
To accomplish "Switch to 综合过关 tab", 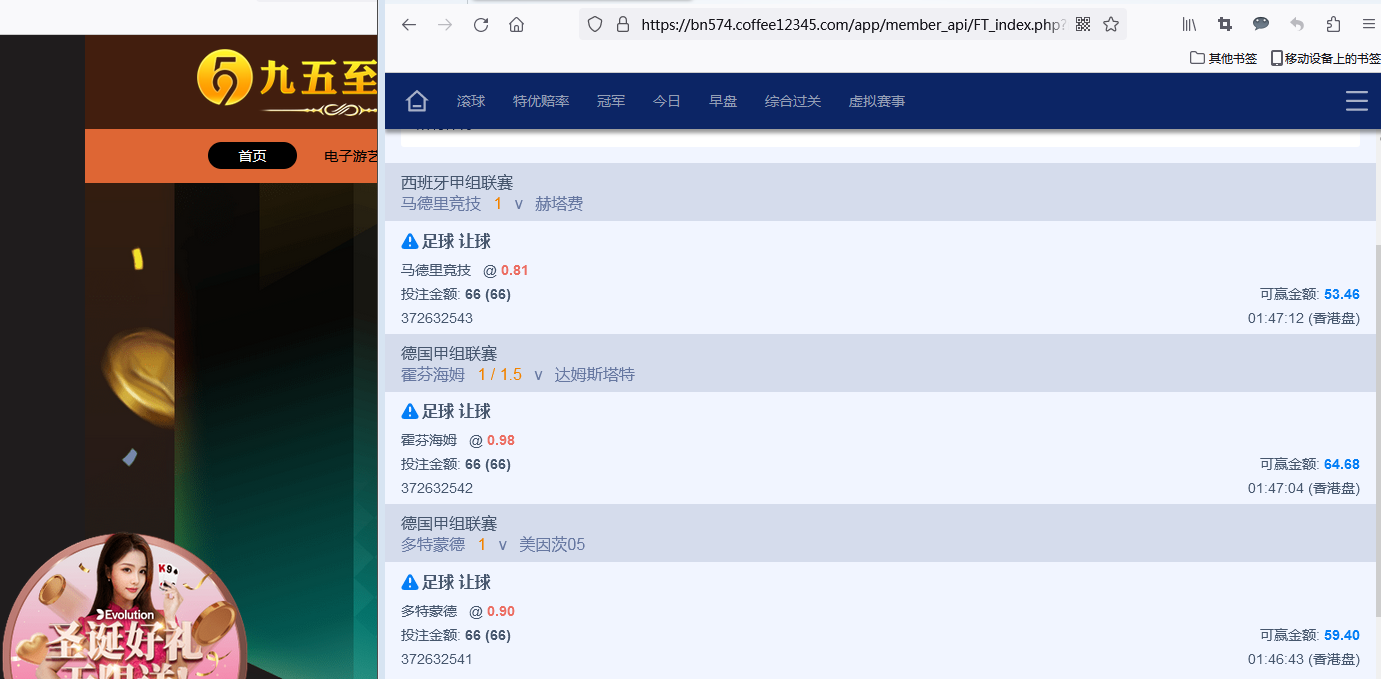I will coord(793,101).
